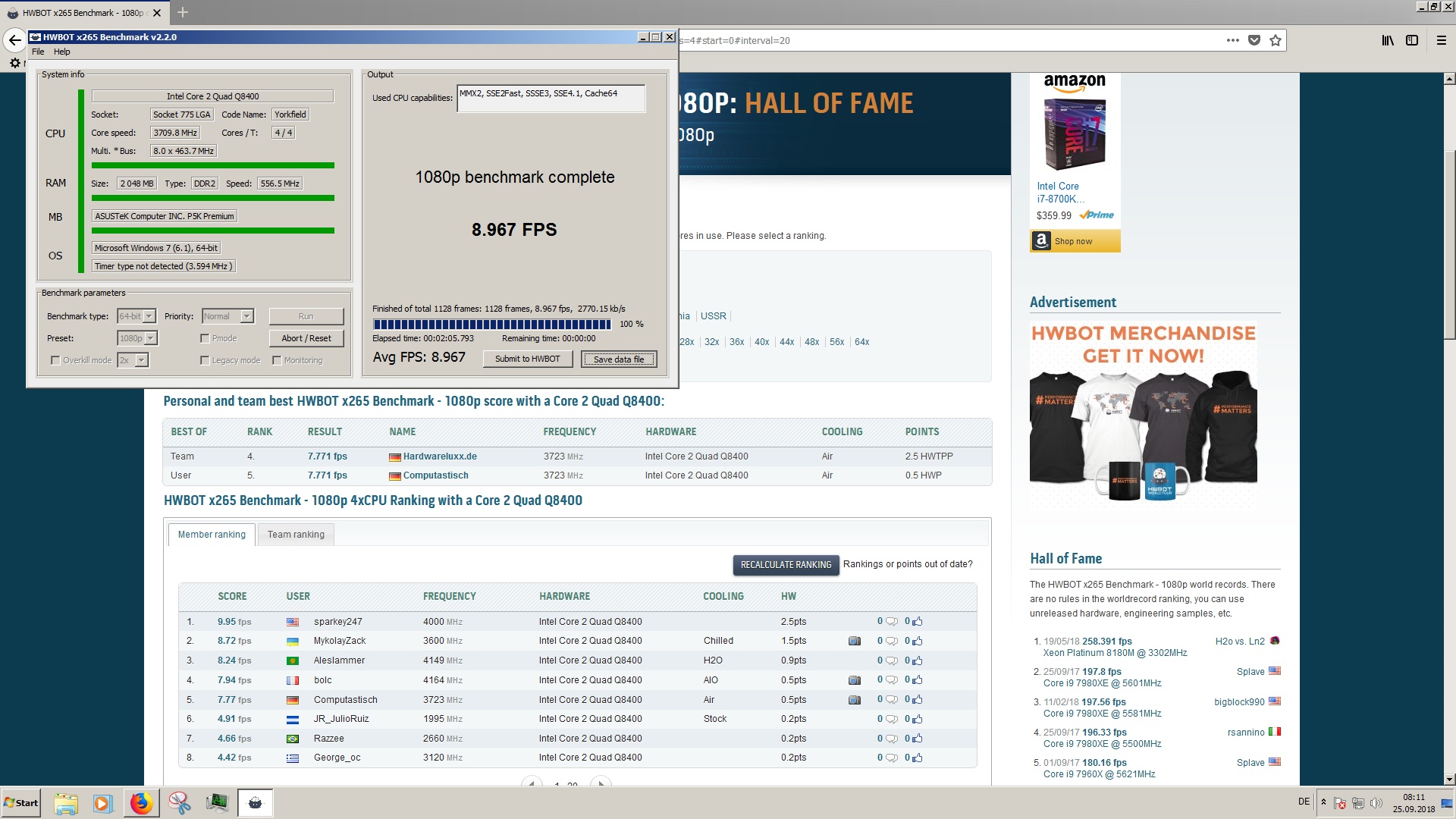Open screenshot camera icon for bolc
1456x819 pixels.
[855, 680]
